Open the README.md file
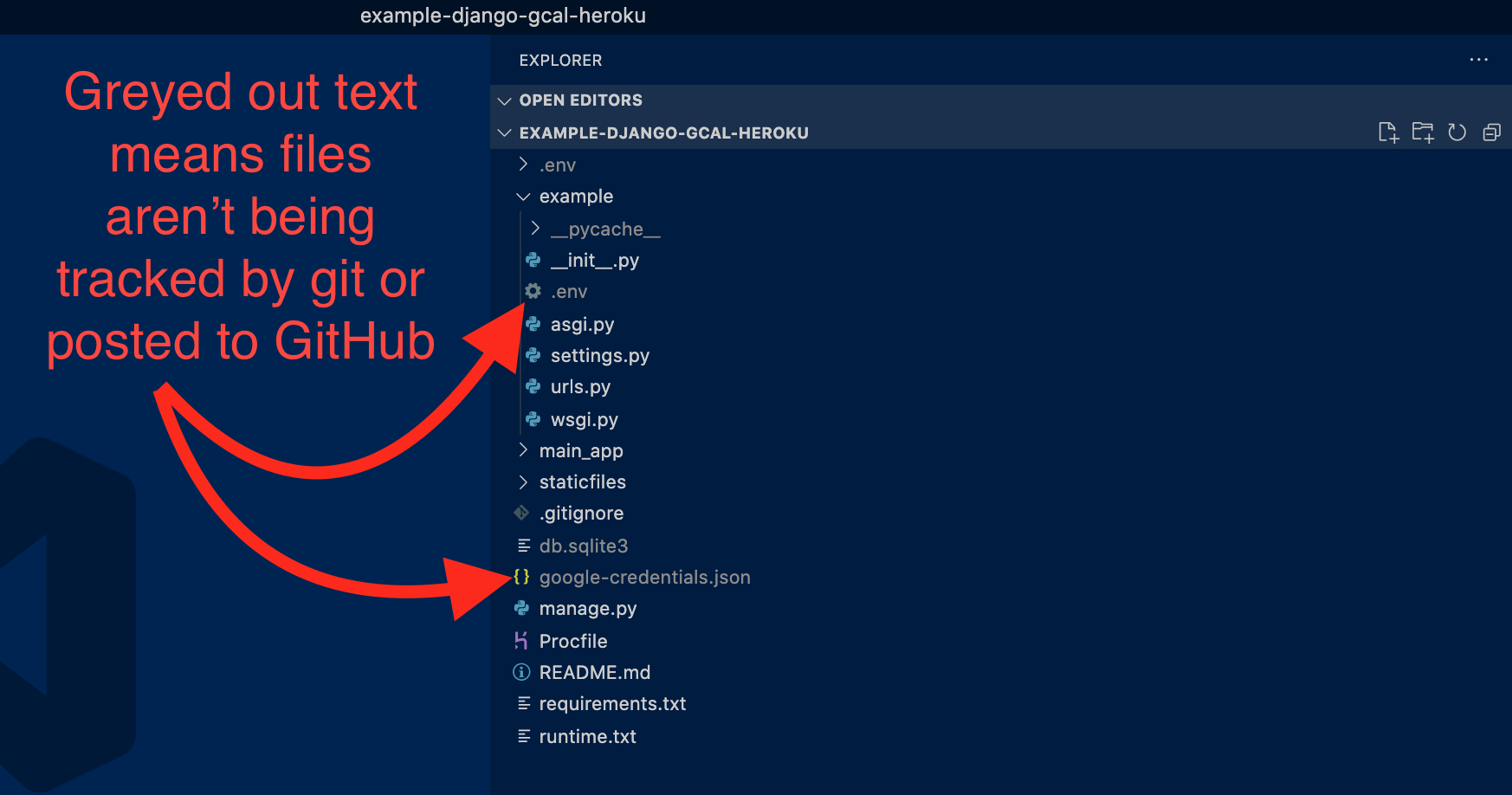1512x795 pixels. [595, 672]
